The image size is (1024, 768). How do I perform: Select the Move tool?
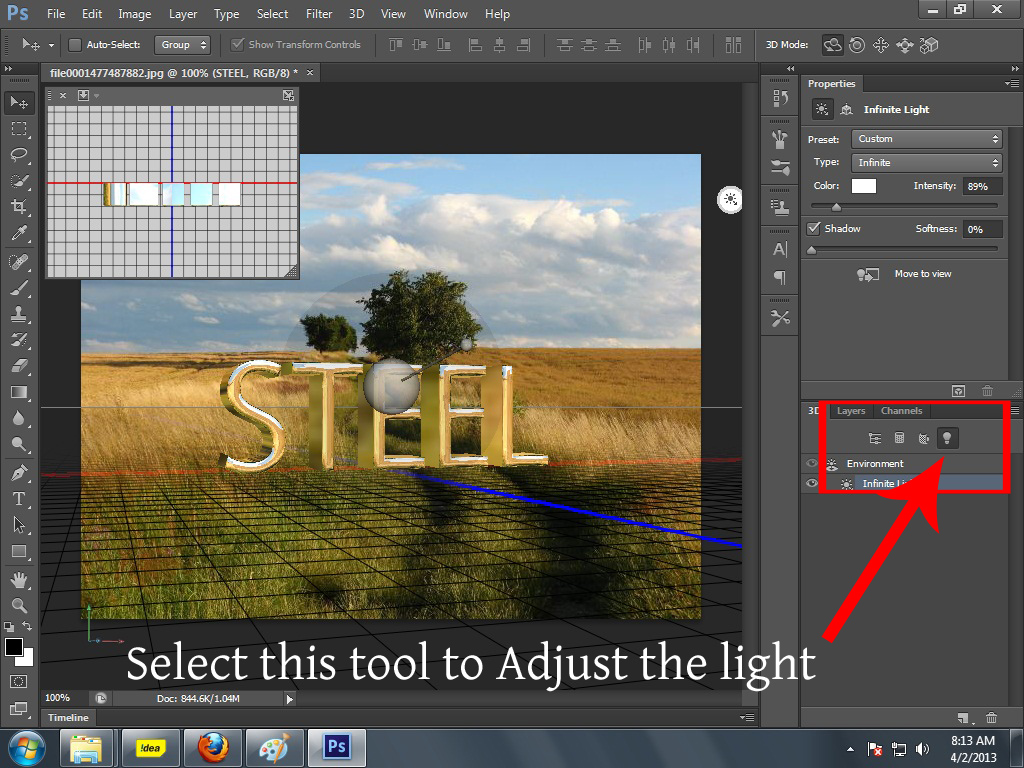(x=18, y=102)
